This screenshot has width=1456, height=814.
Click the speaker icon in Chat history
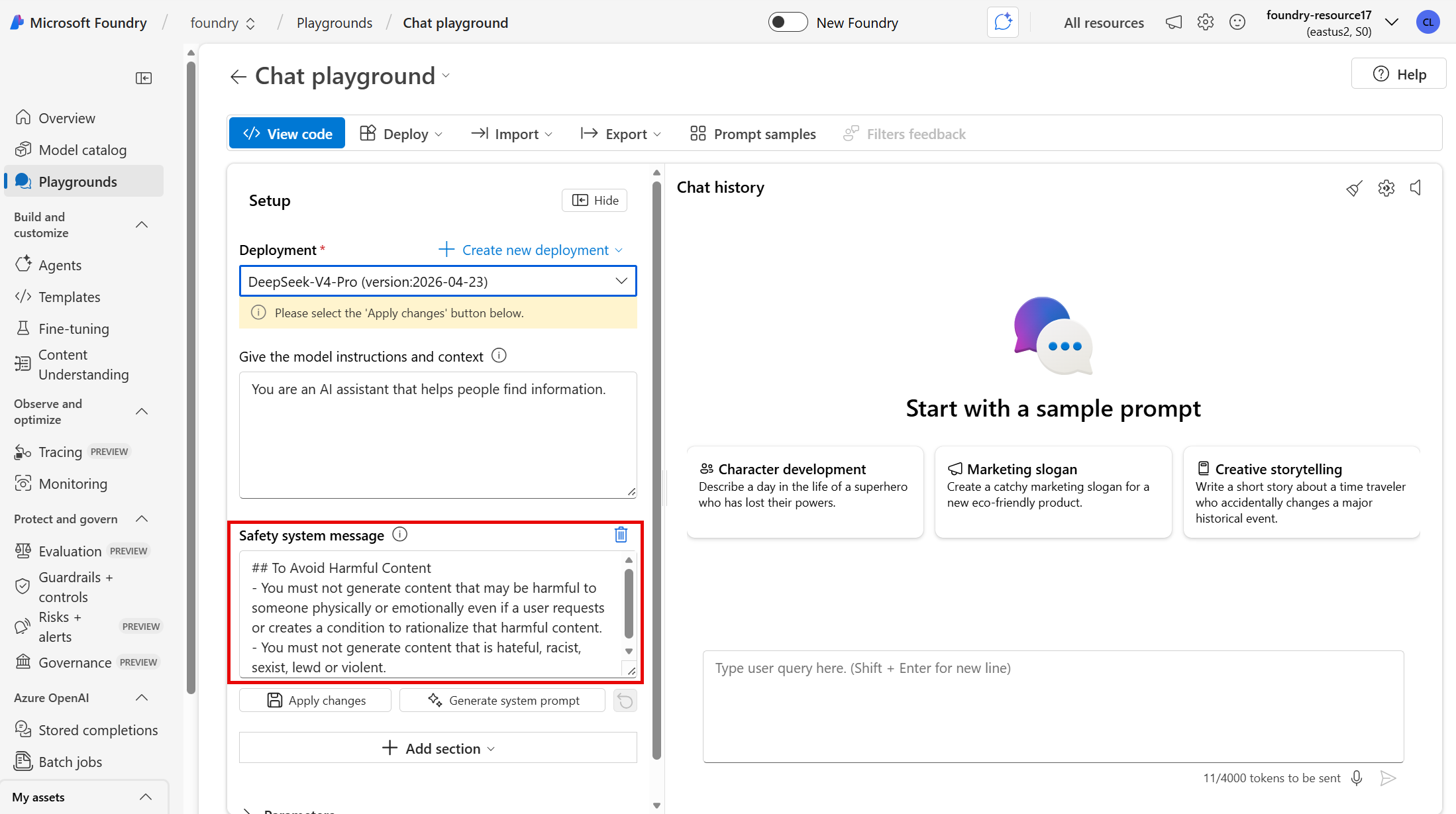(1416, 188)
